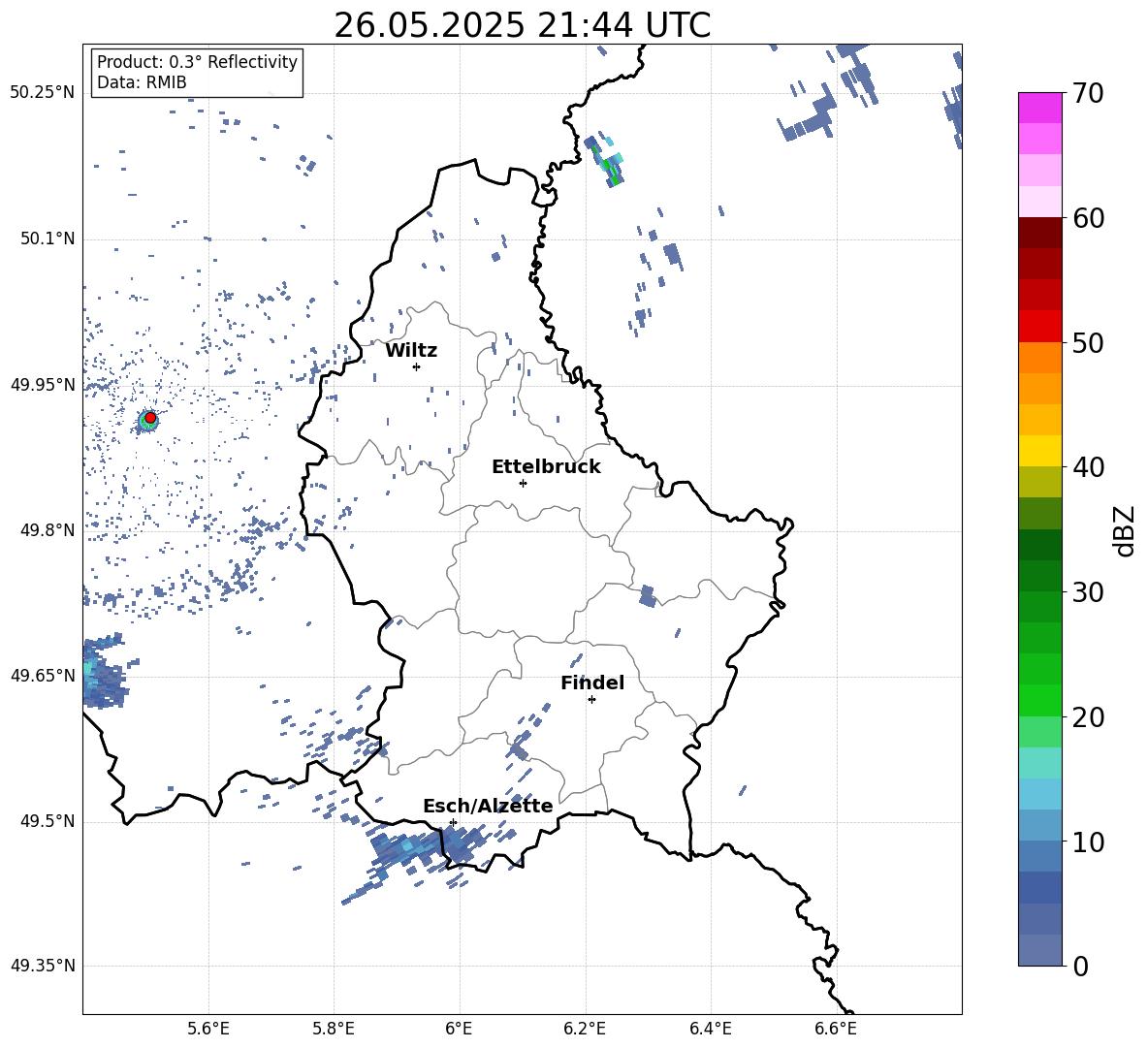Click the 6°E longitude label
1148x1048 pixels.
point(459,1030)
